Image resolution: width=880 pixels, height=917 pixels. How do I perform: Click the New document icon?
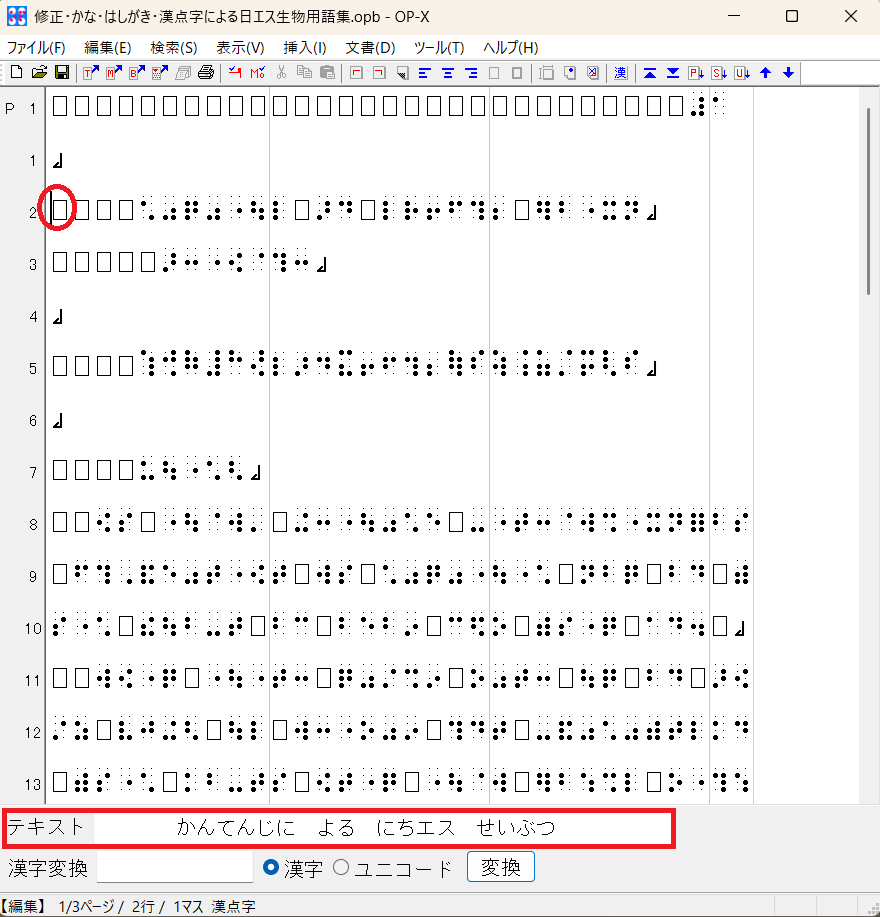point(16,73)
